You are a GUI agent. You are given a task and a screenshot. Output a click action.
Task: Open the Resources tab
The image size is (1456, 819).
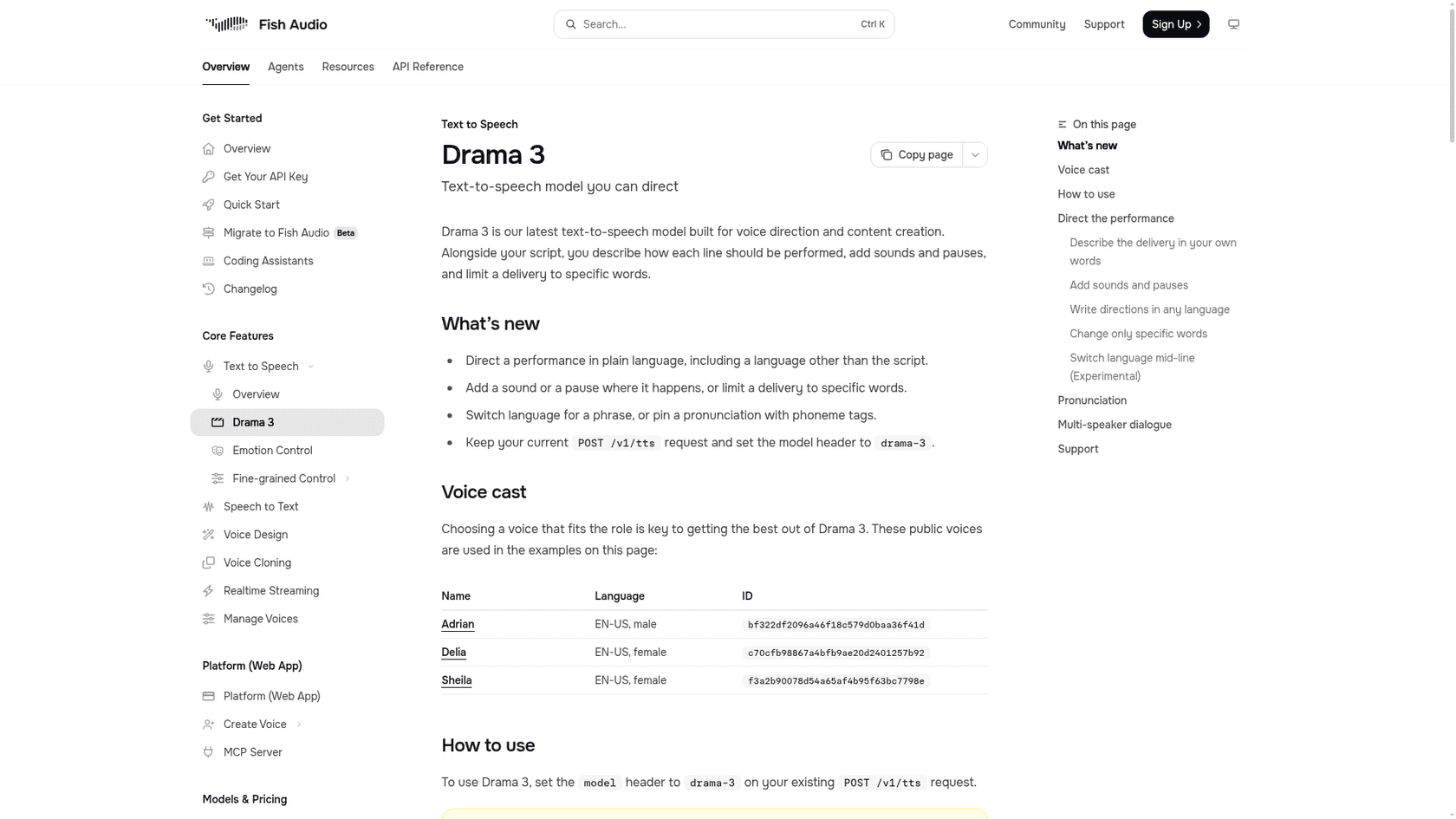pos(348,67)
